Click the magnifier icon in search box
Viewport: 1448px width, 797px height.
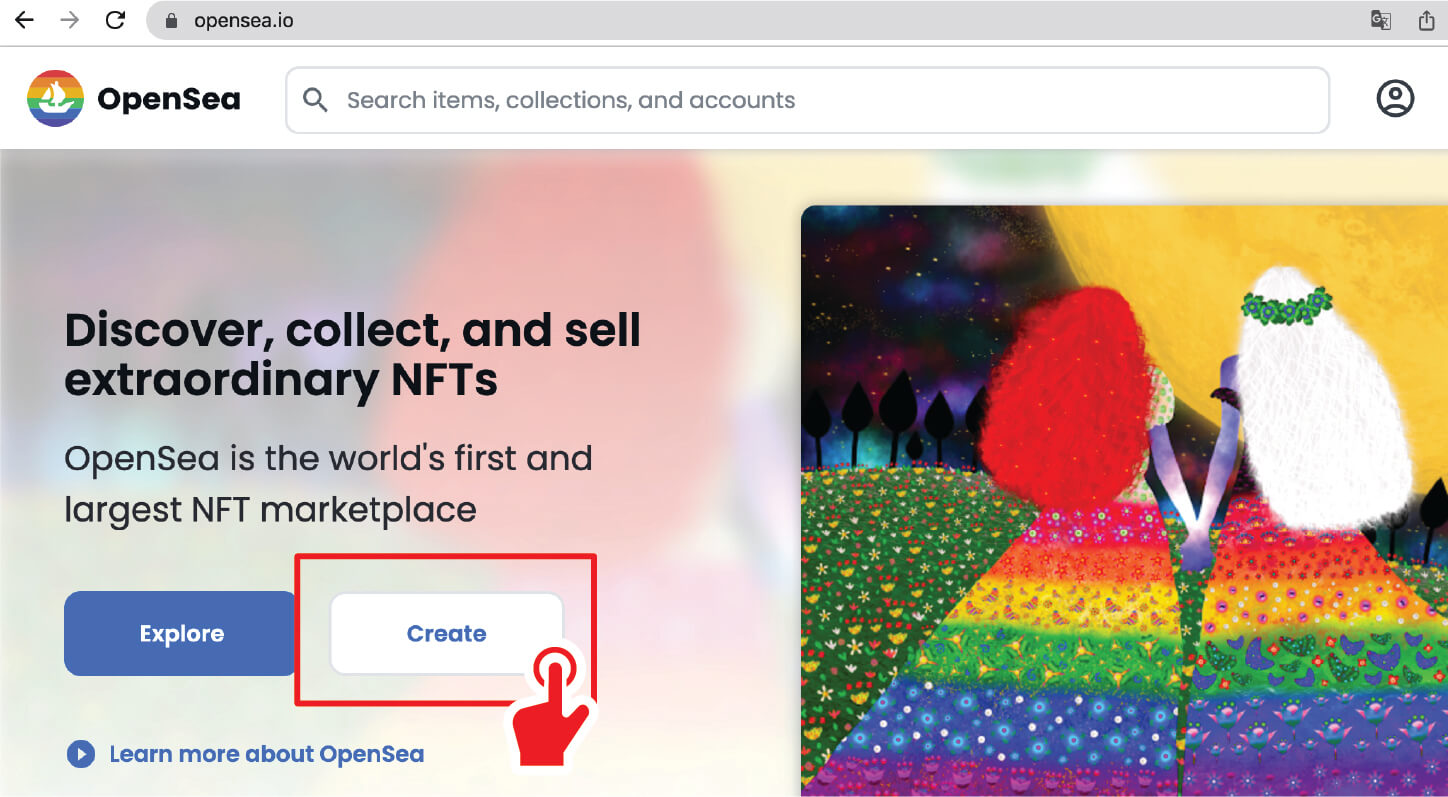pos(315,100)
